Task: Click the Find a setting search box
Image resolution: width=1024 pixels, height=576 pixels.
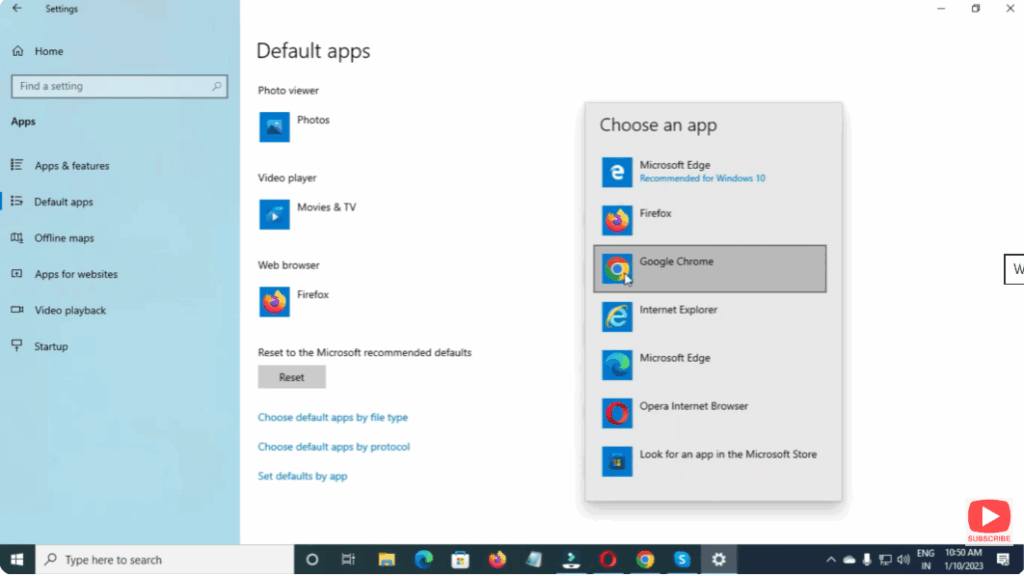Action: (112, 86)
